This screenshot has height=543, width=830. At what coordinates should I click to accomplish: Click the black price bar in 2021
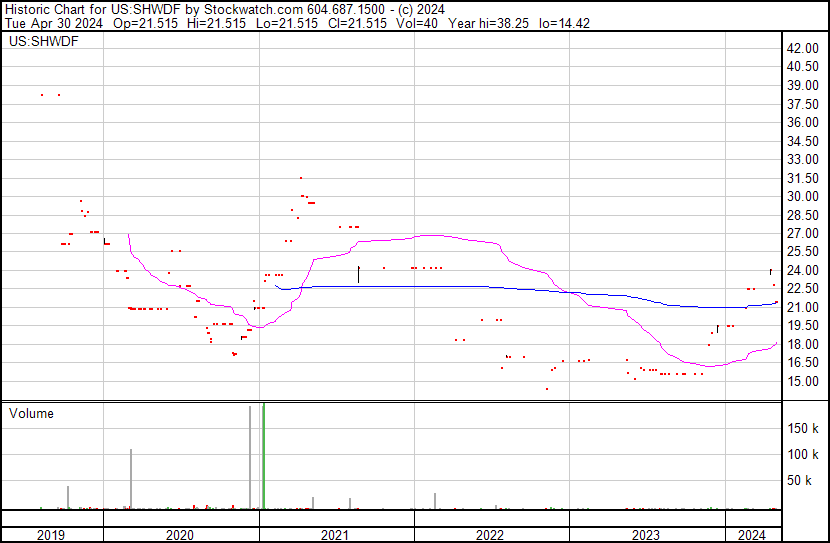pyautogui.click(x=358, y=274)
